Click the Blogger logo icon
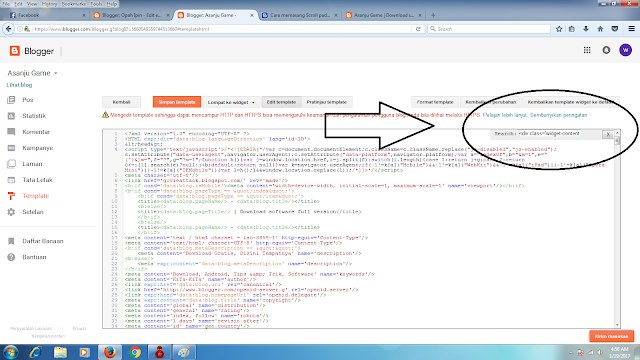The image size is (640, 360). [x=15, y=51]
